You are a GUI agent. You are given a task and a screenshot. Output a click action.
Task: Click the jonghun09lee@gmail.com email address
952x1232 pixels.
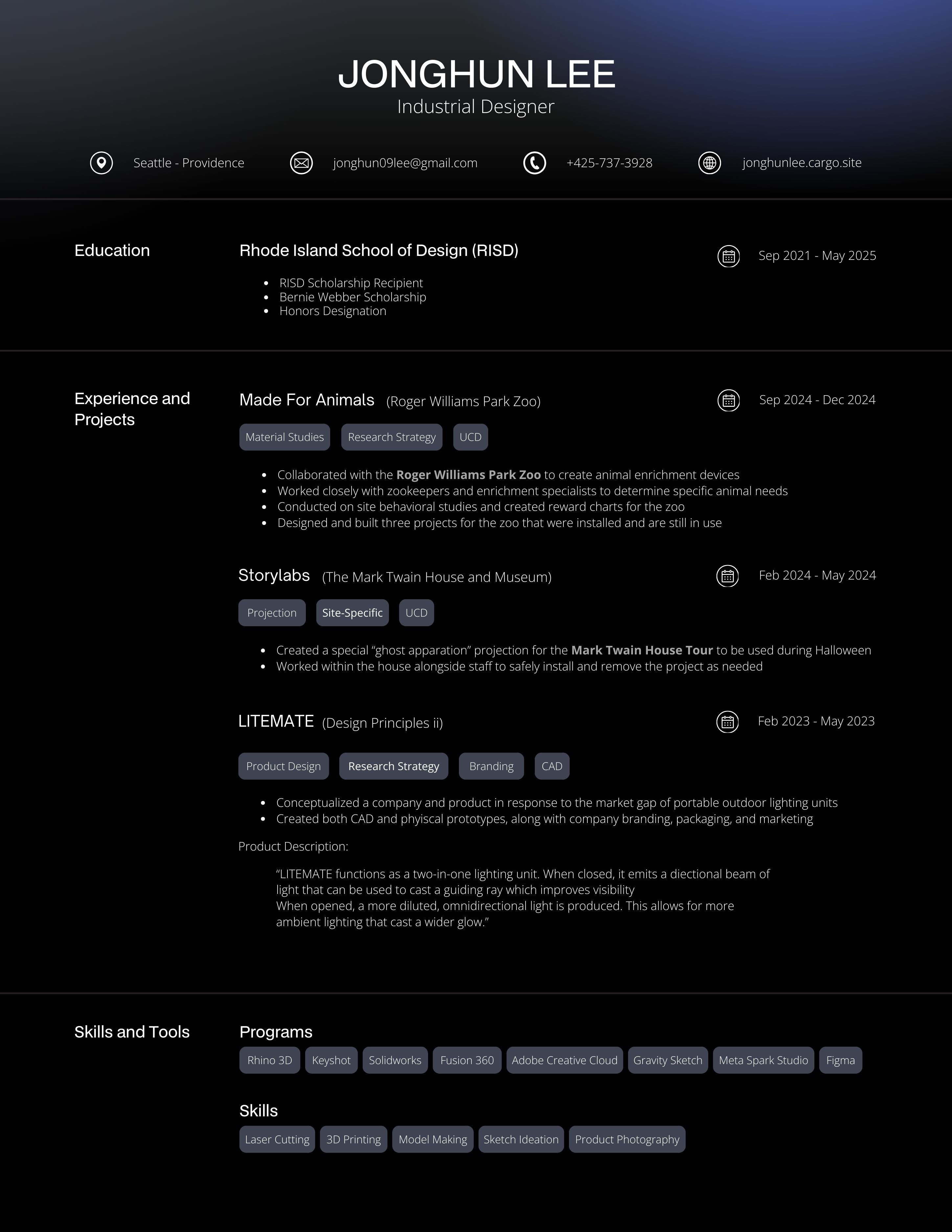pyautogui.click(x=405, y=163)
